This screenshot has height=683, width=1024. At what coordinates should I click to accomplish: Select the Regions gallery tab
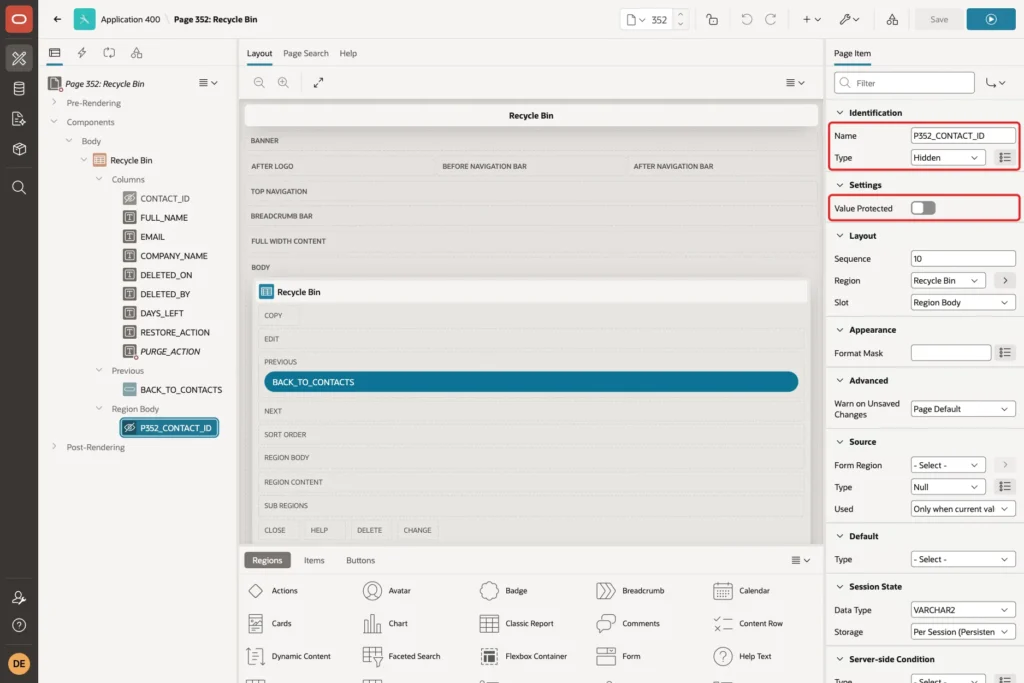(x=267, y=560)
